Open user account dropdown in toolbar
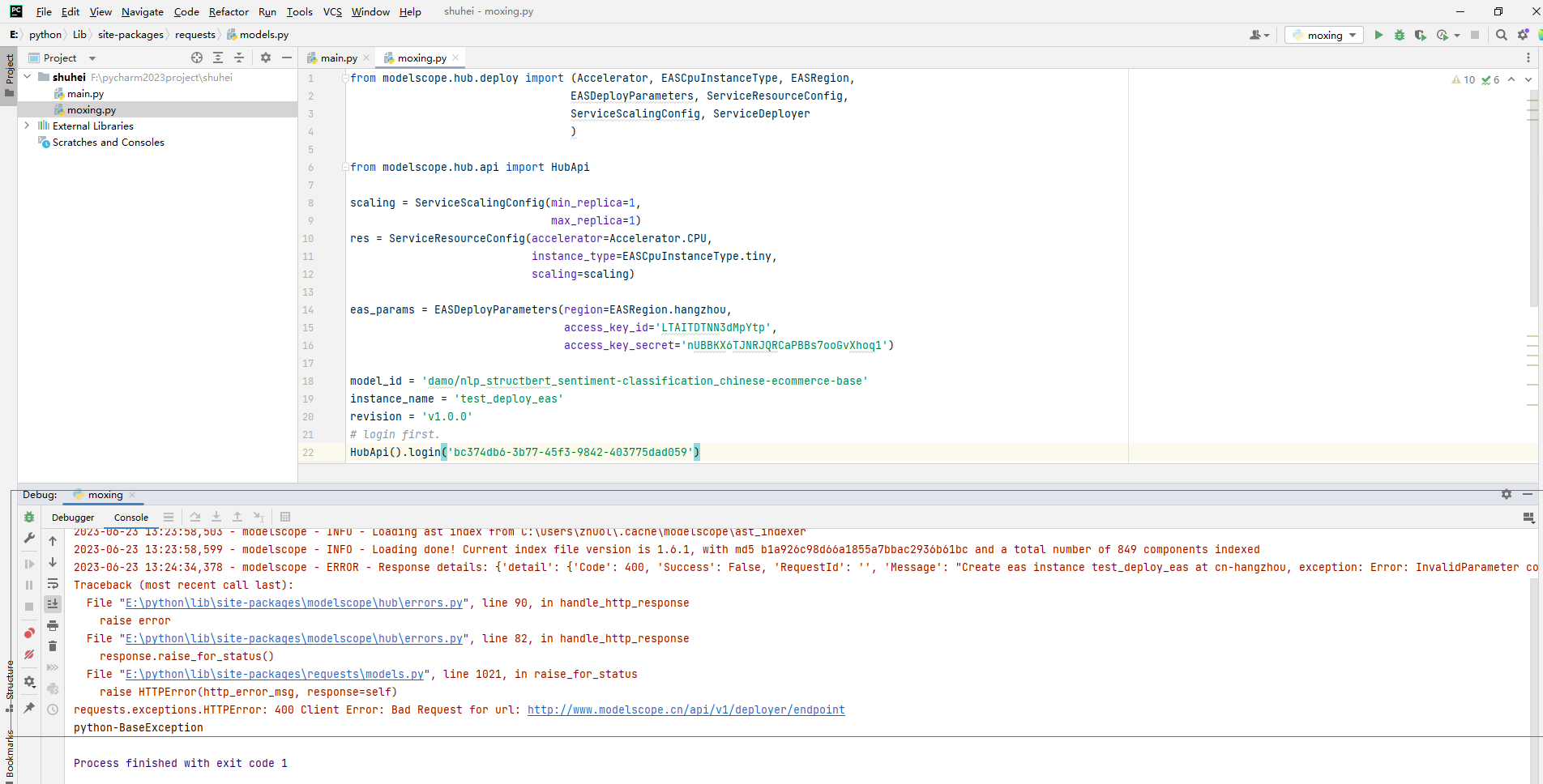 point(1259,35)
